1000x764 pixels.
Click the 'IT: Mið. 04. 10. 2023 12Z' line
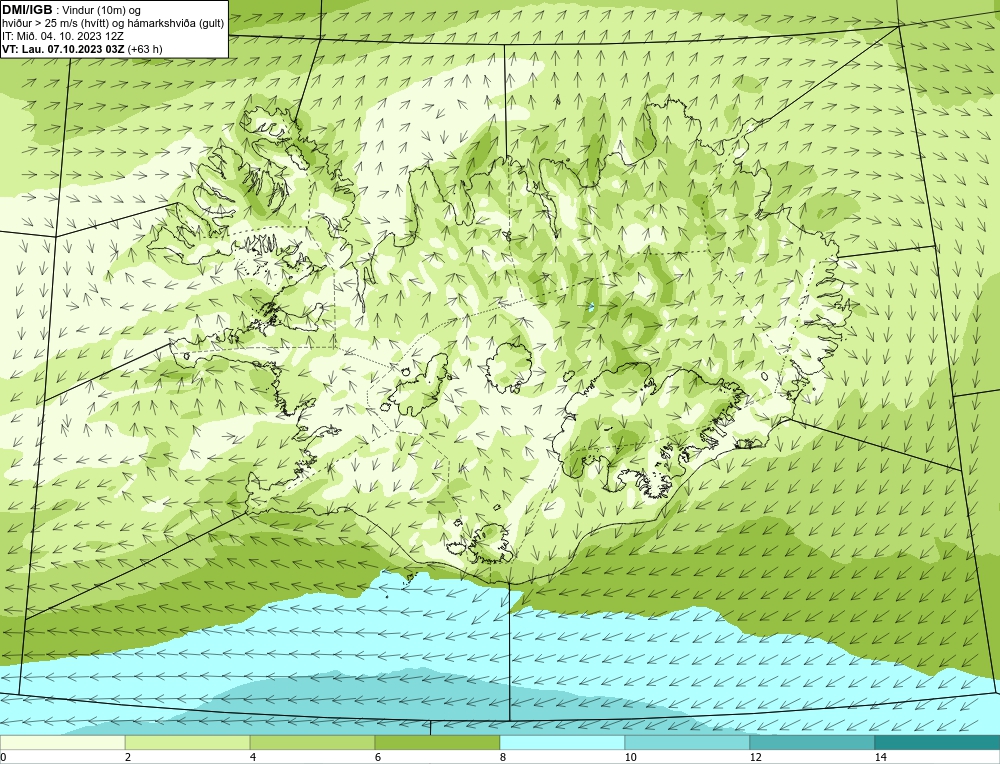(x=62, y=36)
